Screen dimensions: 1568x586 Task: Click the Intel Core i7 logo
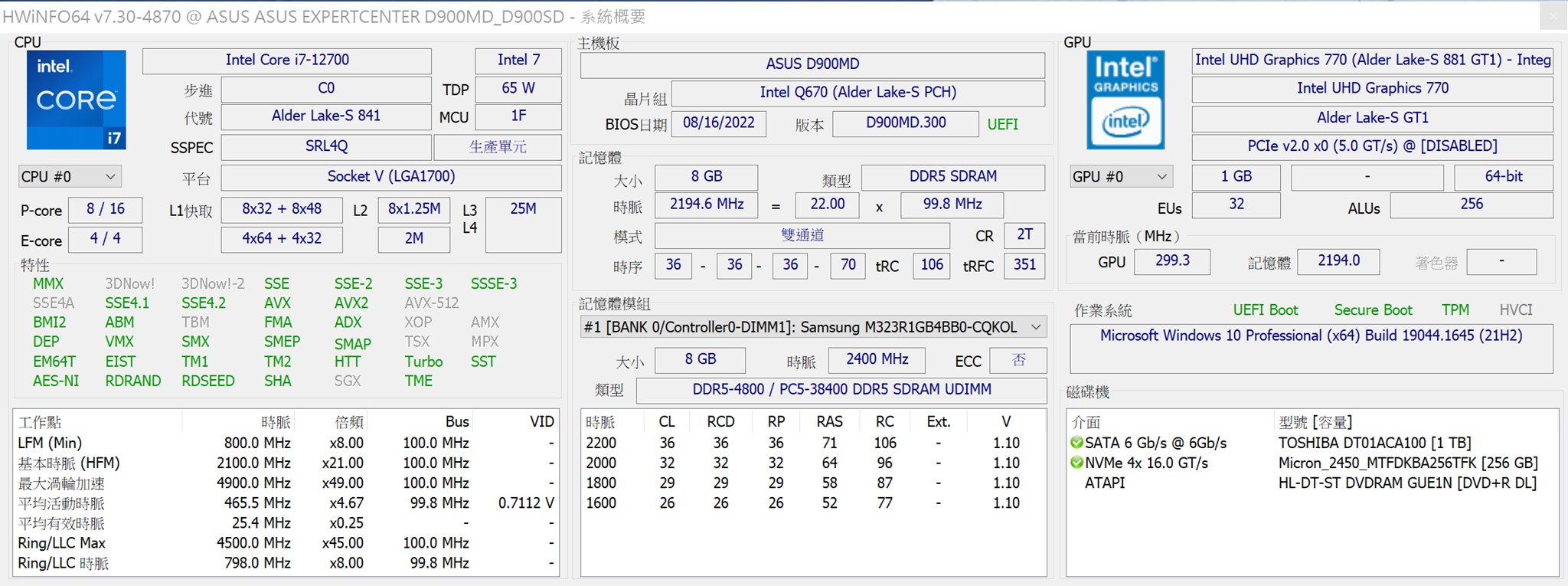point(76,100)
